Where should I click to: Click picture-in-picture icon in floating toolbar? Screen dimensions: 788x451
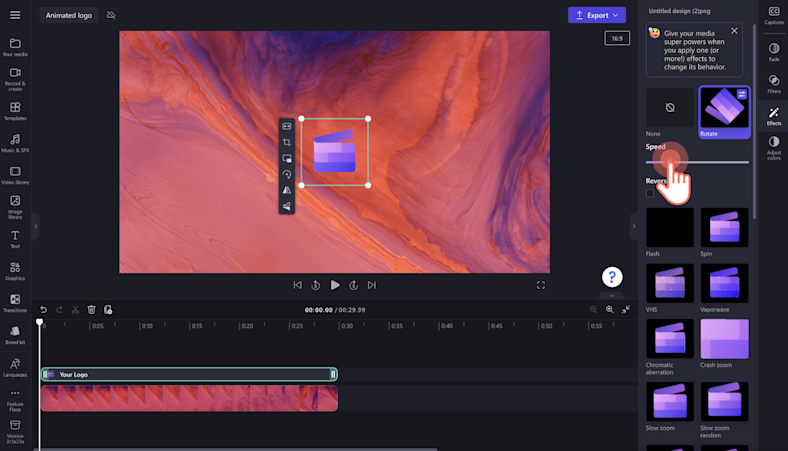[287, 158]
